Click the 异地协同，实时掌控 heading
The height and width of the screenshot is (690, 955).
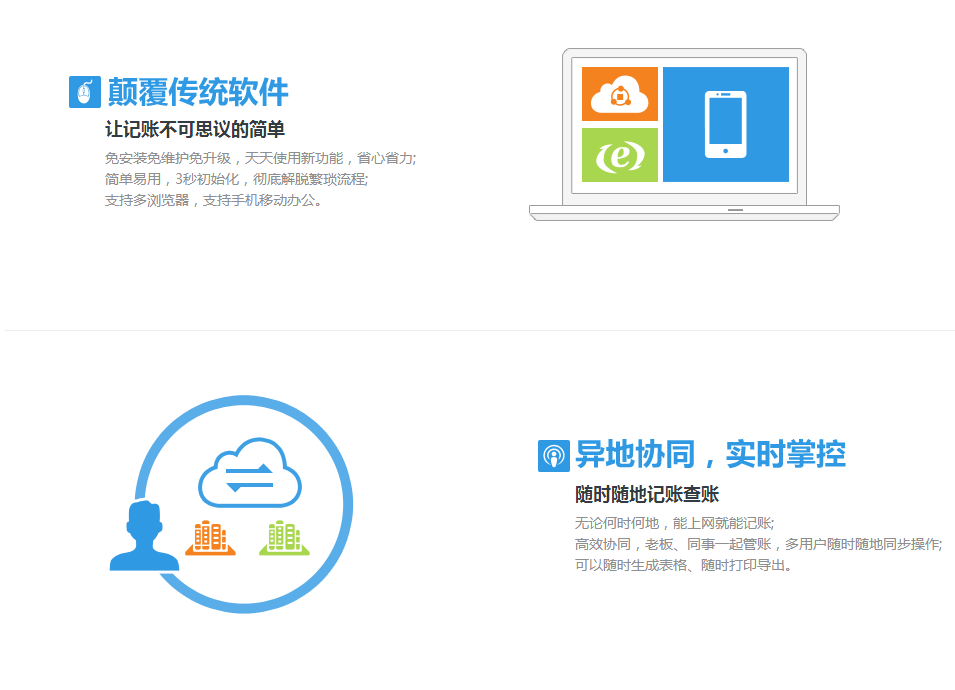point(710,455)
